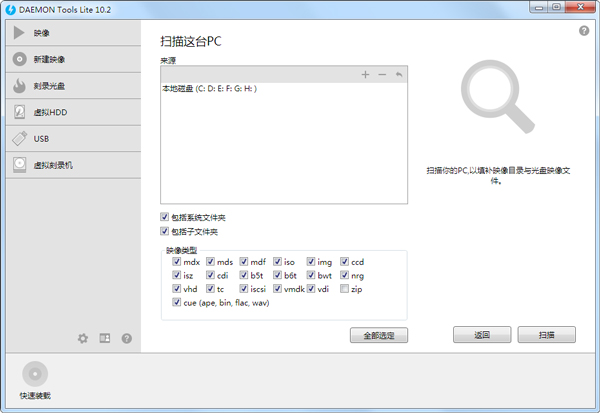Uncheck the mdf image type
This screenshot has height=413, width=600.
click(244, 261)
